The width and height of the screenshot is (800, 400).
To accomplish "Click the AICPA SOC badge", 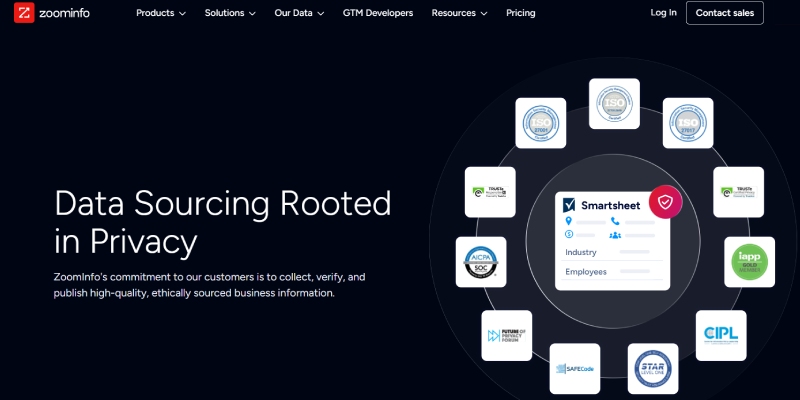I will coord(481,262).
